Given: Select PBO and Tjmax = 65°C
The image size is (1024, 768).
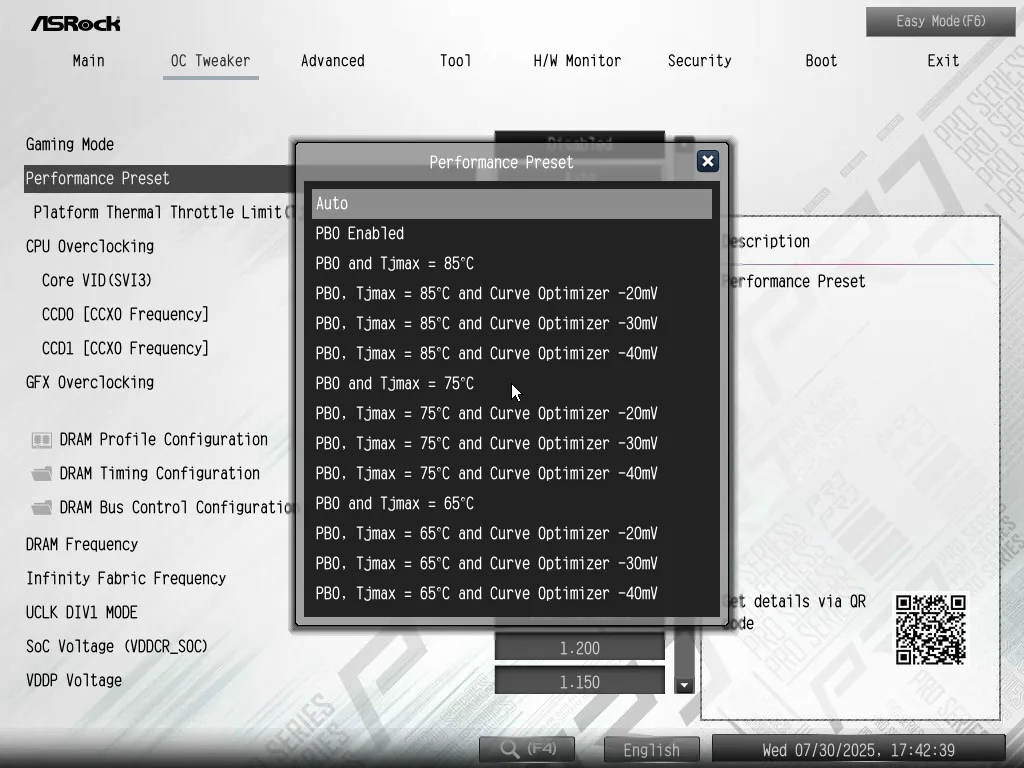Looking at the screenshot, I should [511, 504].
